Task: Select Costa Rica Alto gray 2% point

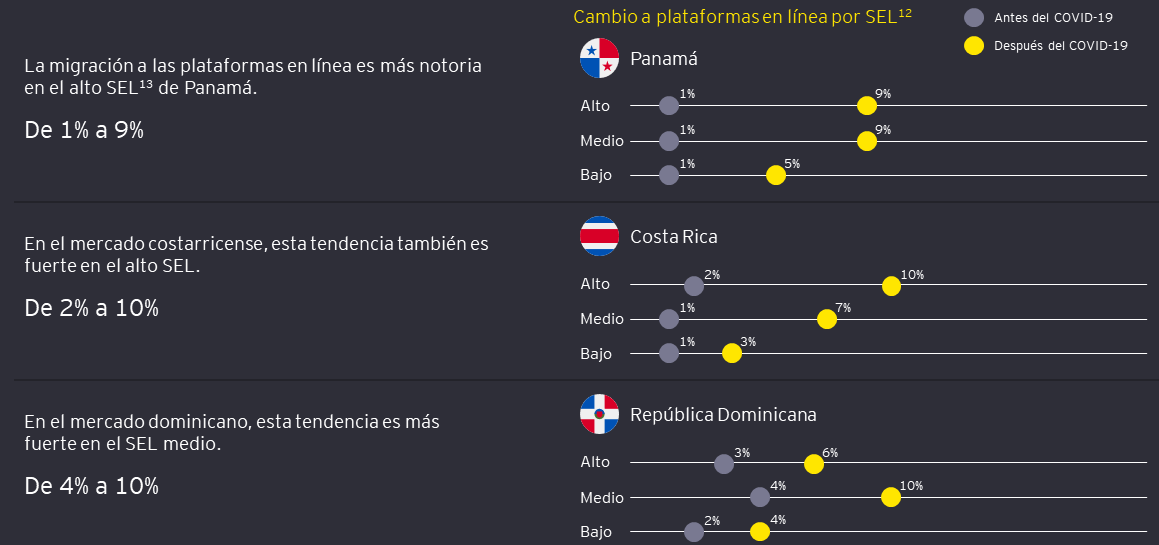Action: pyautogui.click(x=694, y=286)
